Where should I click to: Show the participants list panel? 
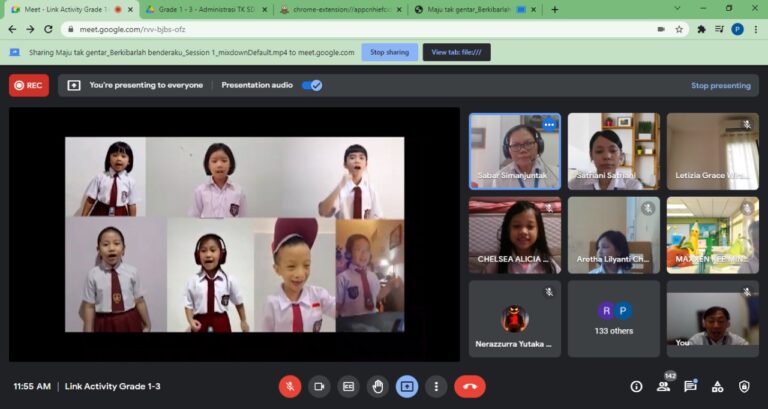point(663,386)
